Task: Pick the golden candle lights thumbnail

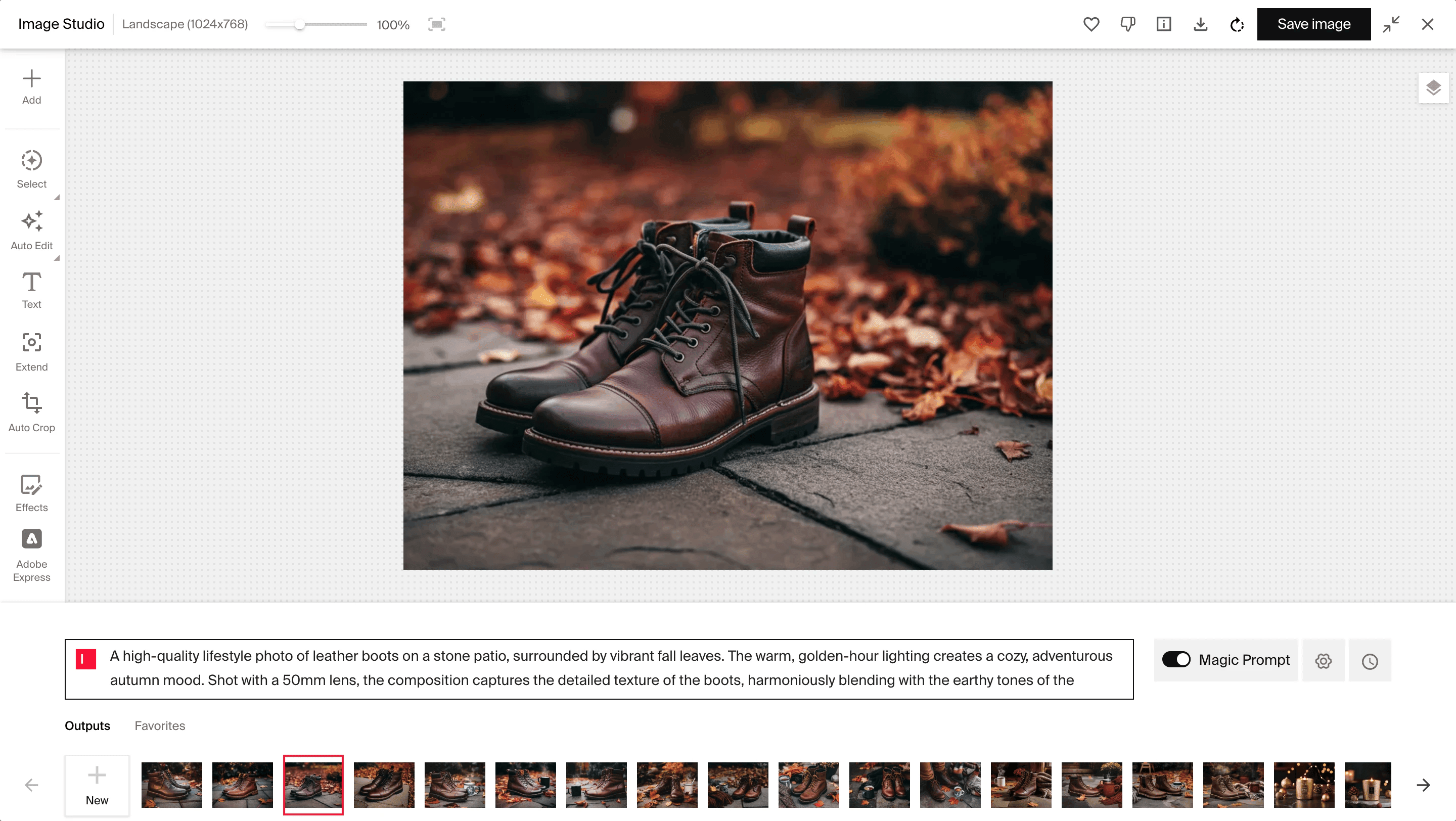Action: (x=1304, y=785)
